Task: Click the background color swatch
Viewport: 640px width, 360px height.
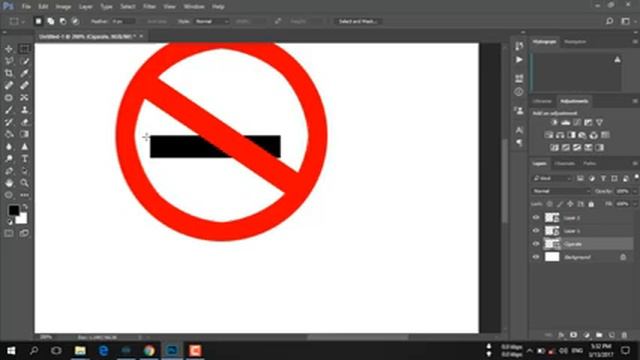Action: click(x=22, y=219)
